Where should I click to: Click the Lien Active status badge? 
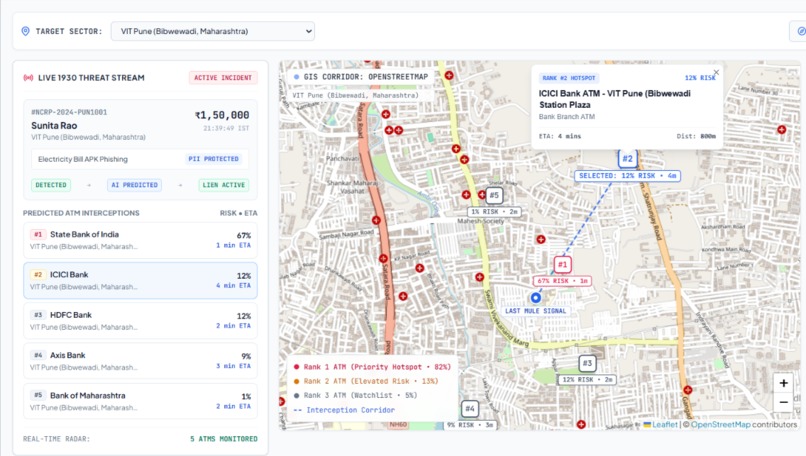(x=224, y=185)
